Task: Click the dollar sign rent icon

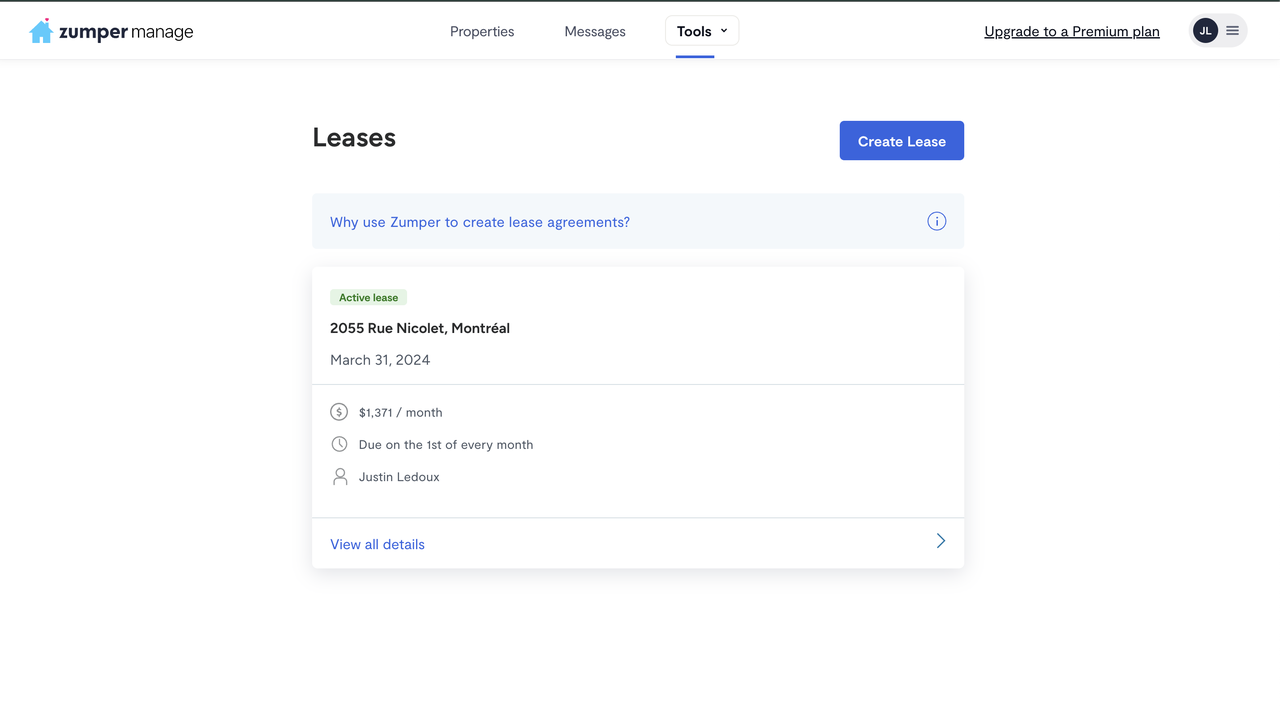Action: click(340, 412)
